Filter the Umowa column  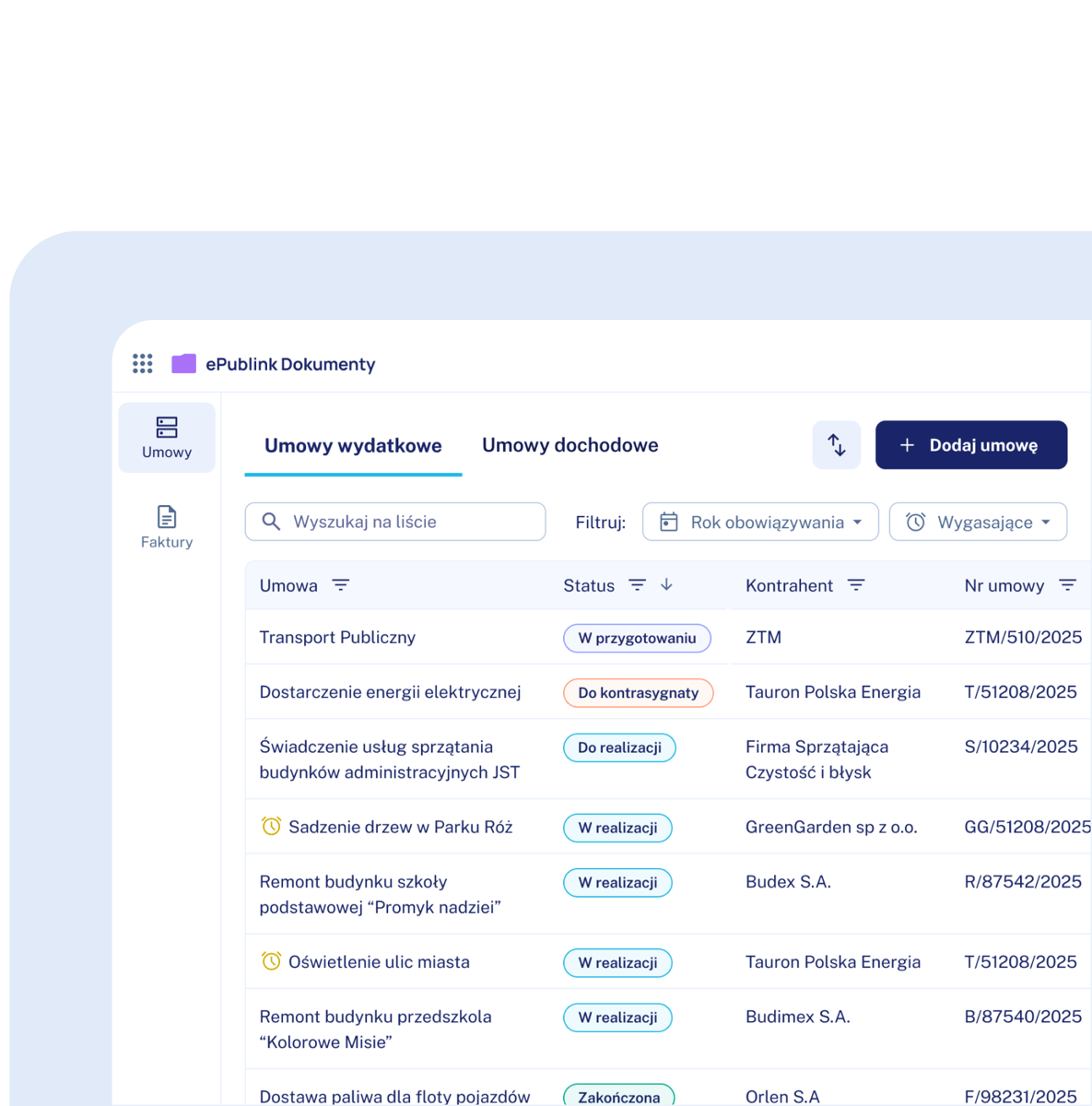(x=341, y=585)
